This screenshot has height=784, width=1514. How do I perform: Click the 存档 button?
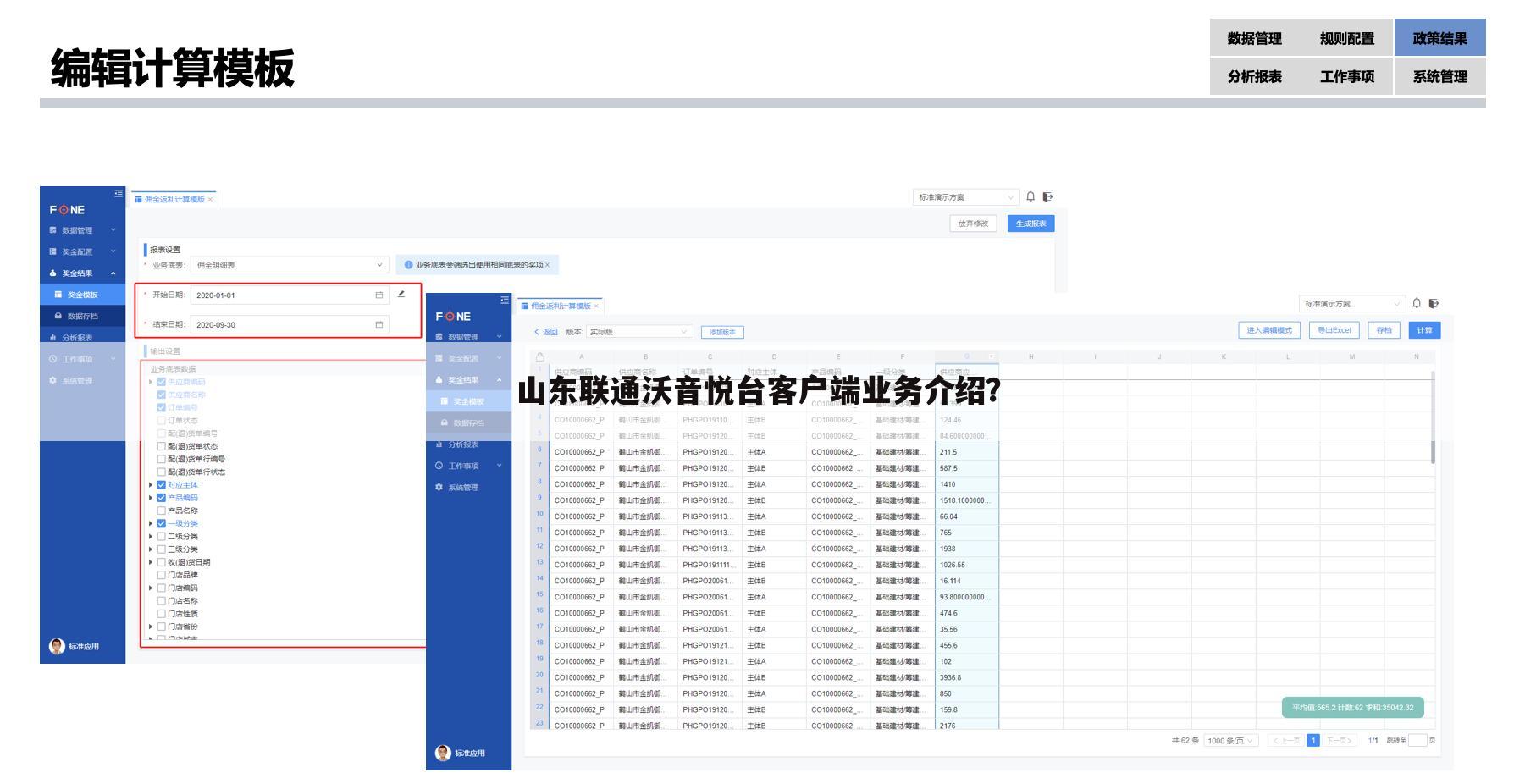click(1384, 330)
